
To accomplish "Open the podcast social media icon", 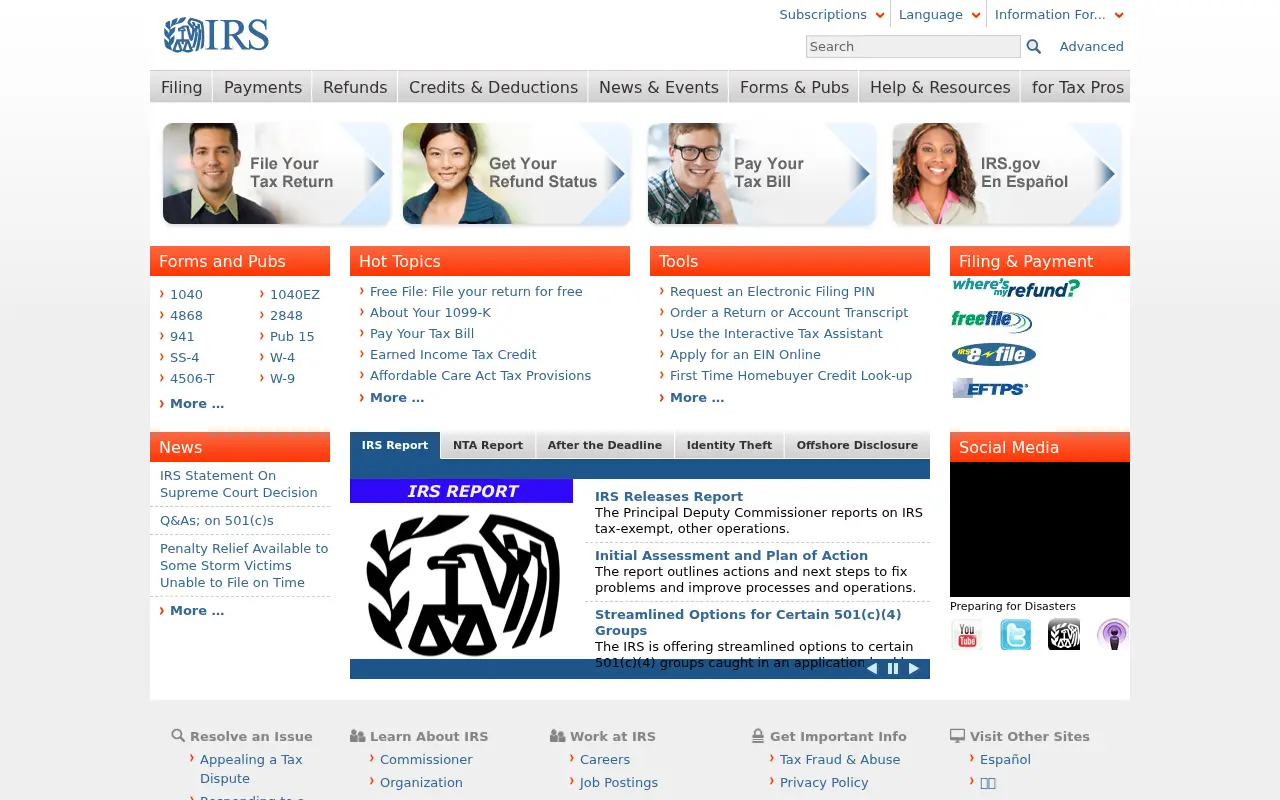I will click(1113, 635).
